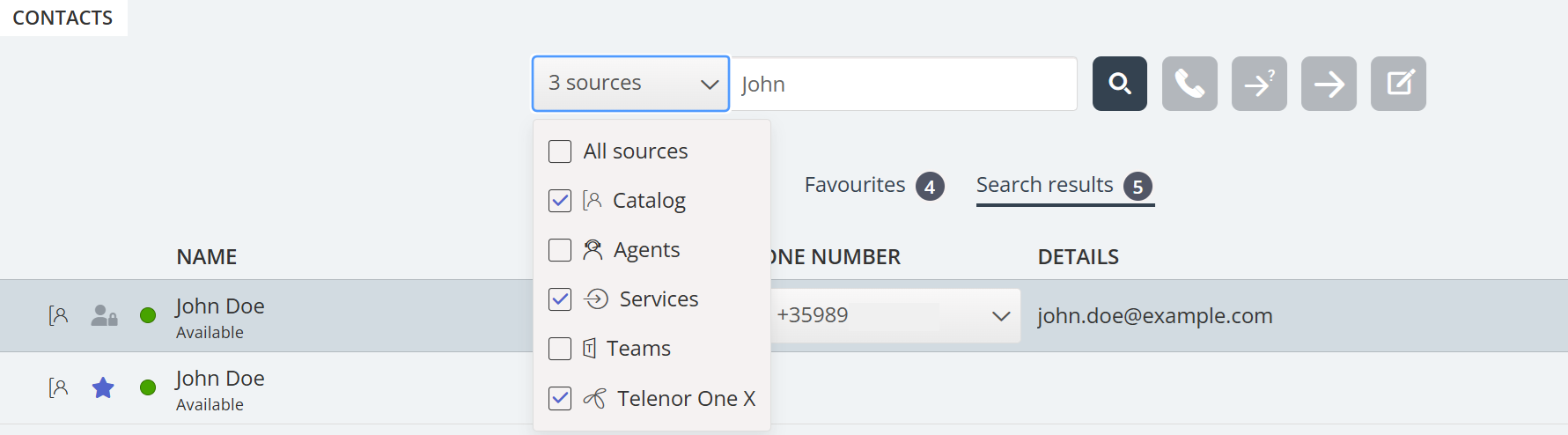Deselect the Telenor One X source
Image resolution: width=1568 pixels, height=435 pixels.
click(560, 398)
